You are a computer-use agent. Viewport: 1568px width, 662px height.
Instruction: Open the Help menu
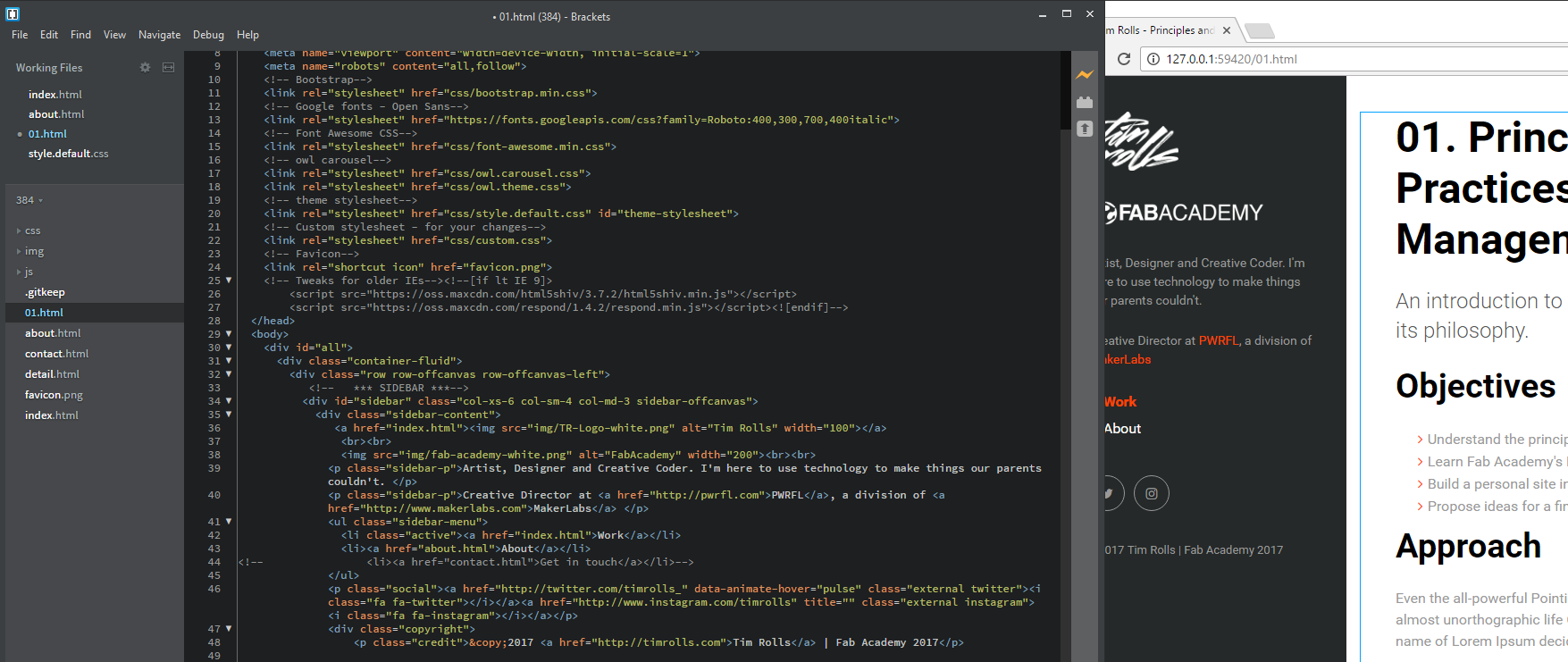point(247,35)
